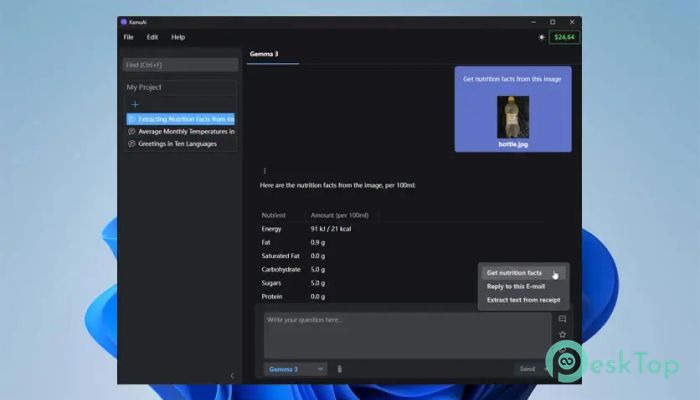Screen dimensions: 700x400
Task: Select the Extracting Nutrition Facts chat
Action: pyautogui.click(x=180, y=119)
